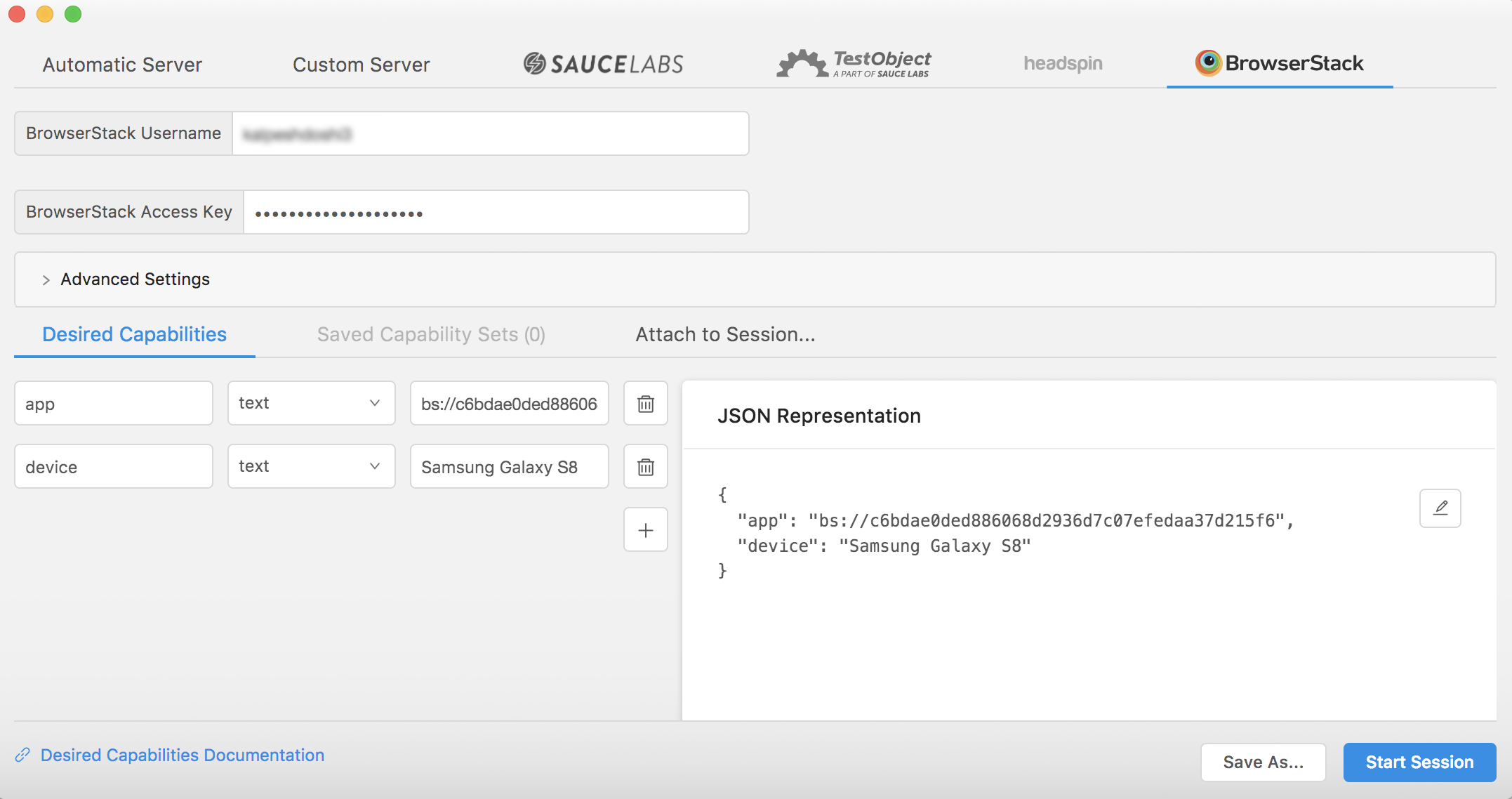This screenshot has width=1512, height=799.
Task: Select the BrowserStack tab logo
Action: (1208, 63)
